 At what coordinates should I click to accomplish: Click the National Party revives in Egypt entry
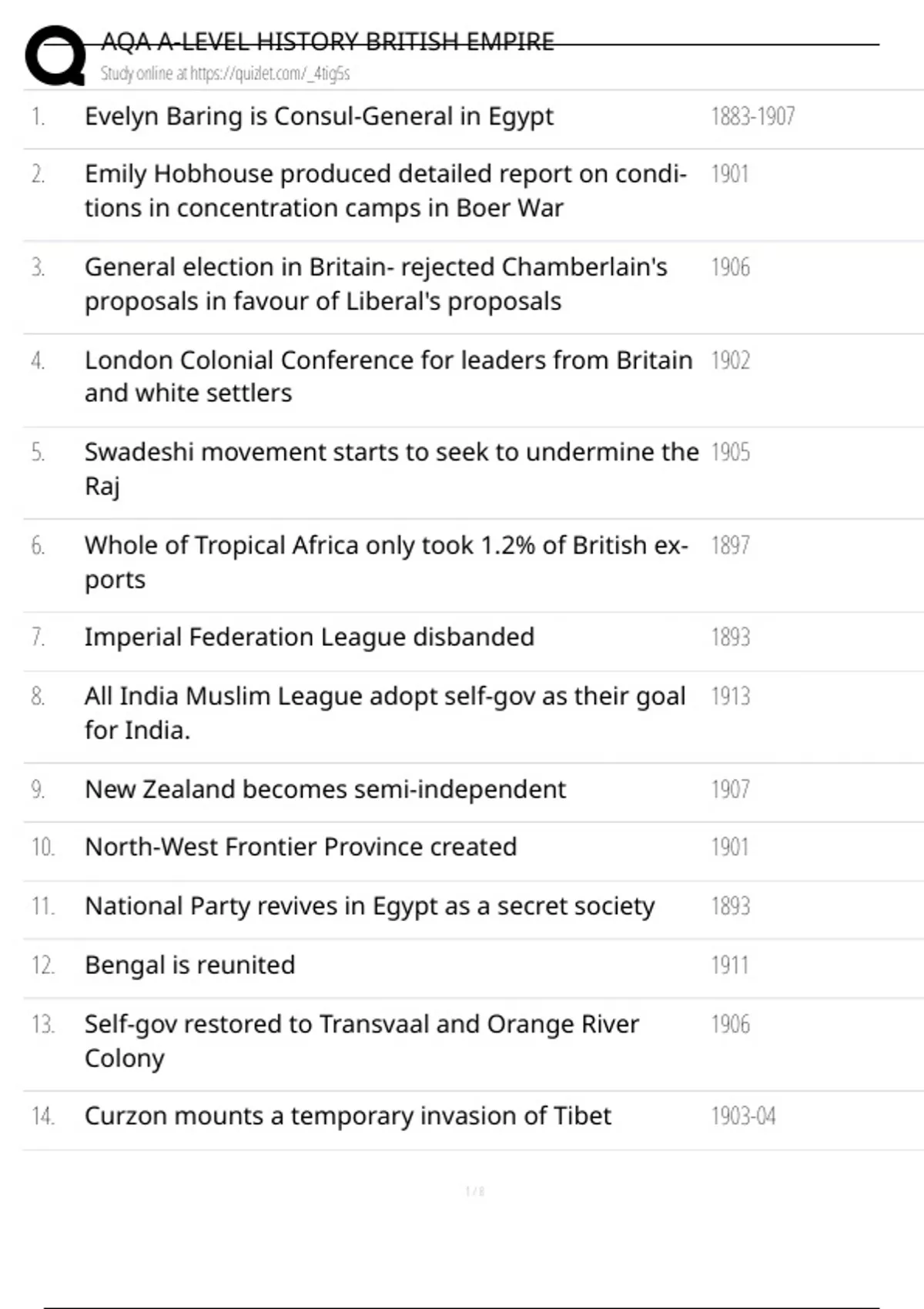tap(370, 906)
